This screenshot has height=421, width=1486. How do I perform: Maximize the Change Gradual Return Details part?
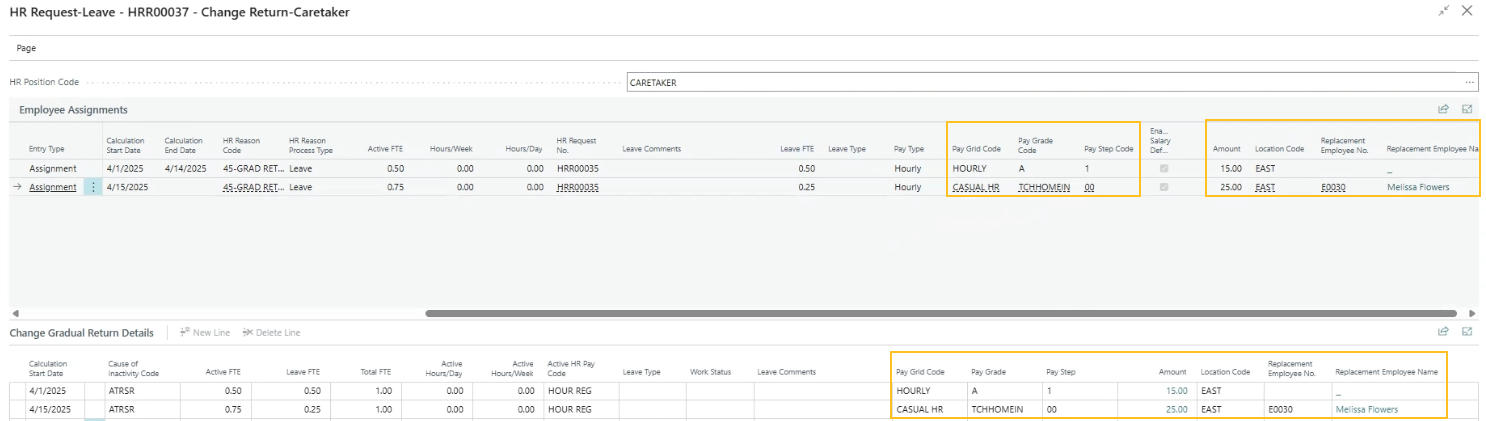(1467, 332)
